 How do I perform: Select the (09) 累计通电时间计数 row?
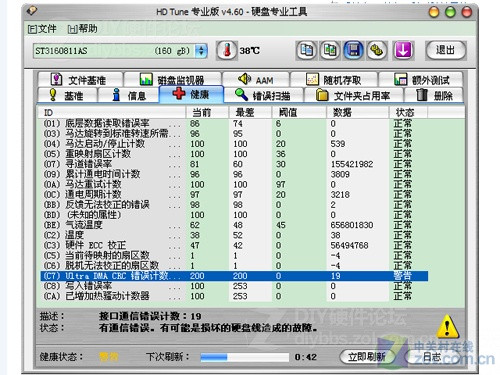(234, 174)
